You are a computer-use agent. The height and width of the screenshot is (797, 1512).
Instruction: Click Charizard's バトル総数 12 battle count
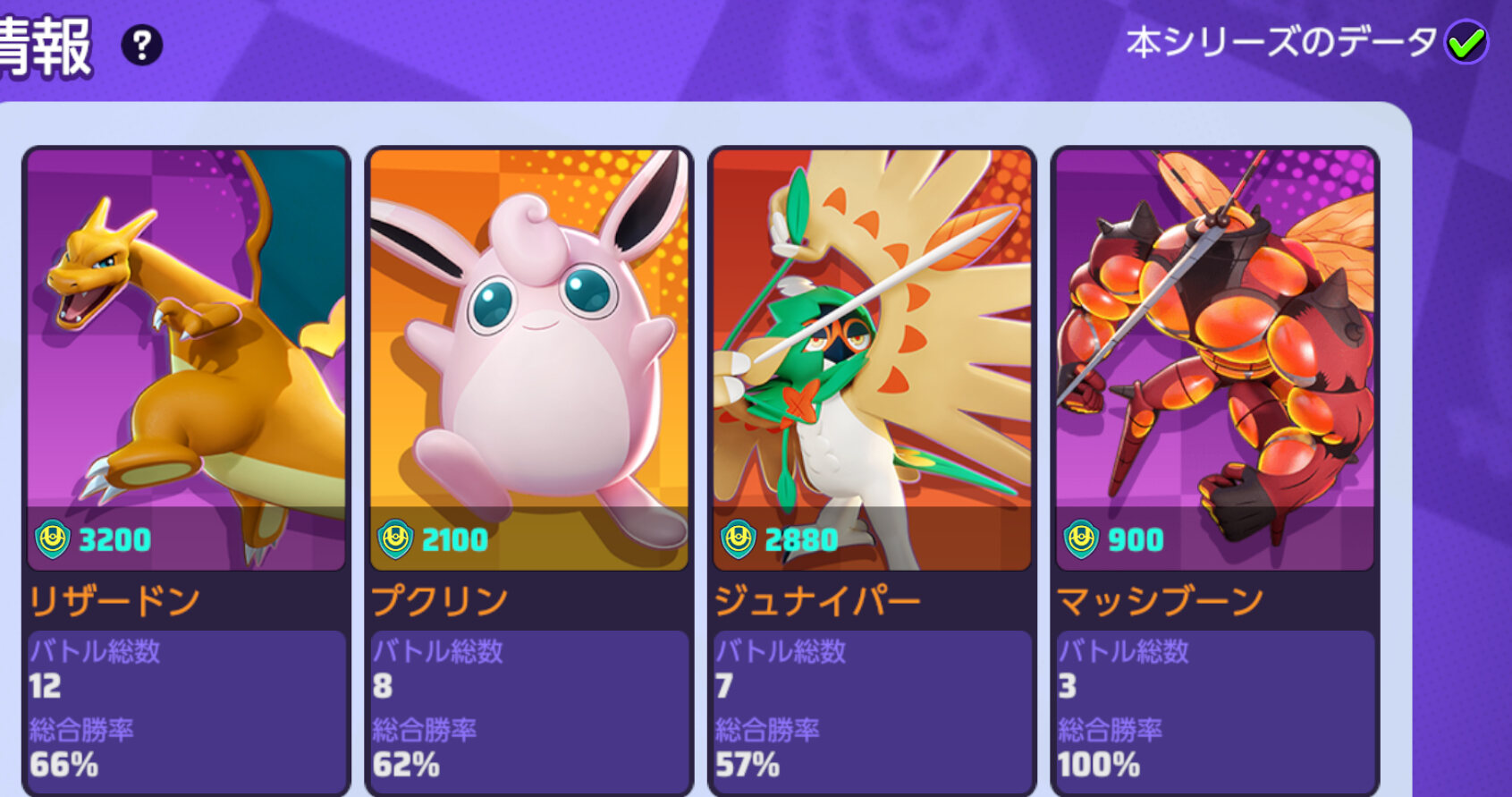(x=94, y=669)
